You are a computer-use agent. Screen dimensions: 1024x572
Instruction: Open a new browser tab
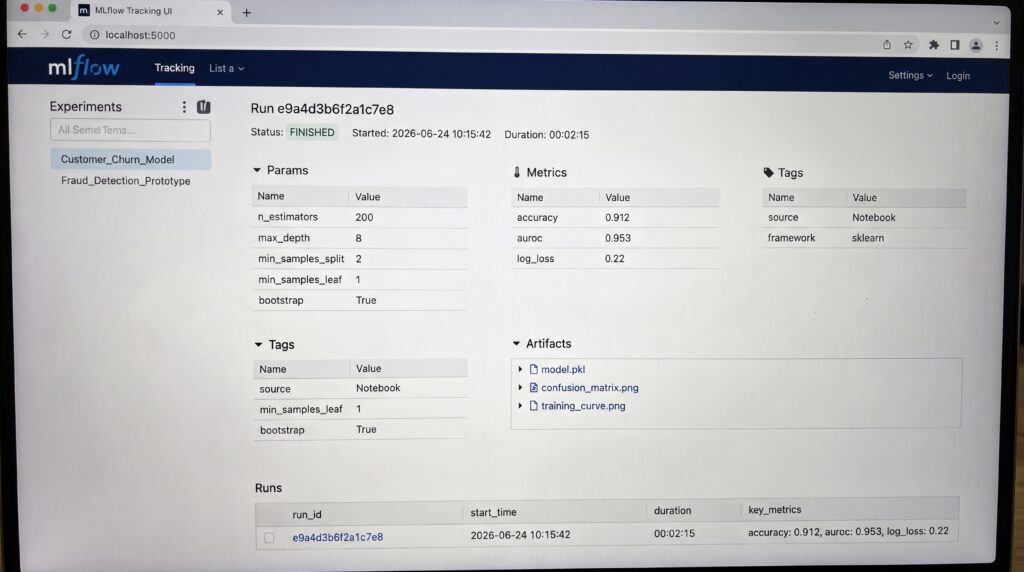click(246, 12)
